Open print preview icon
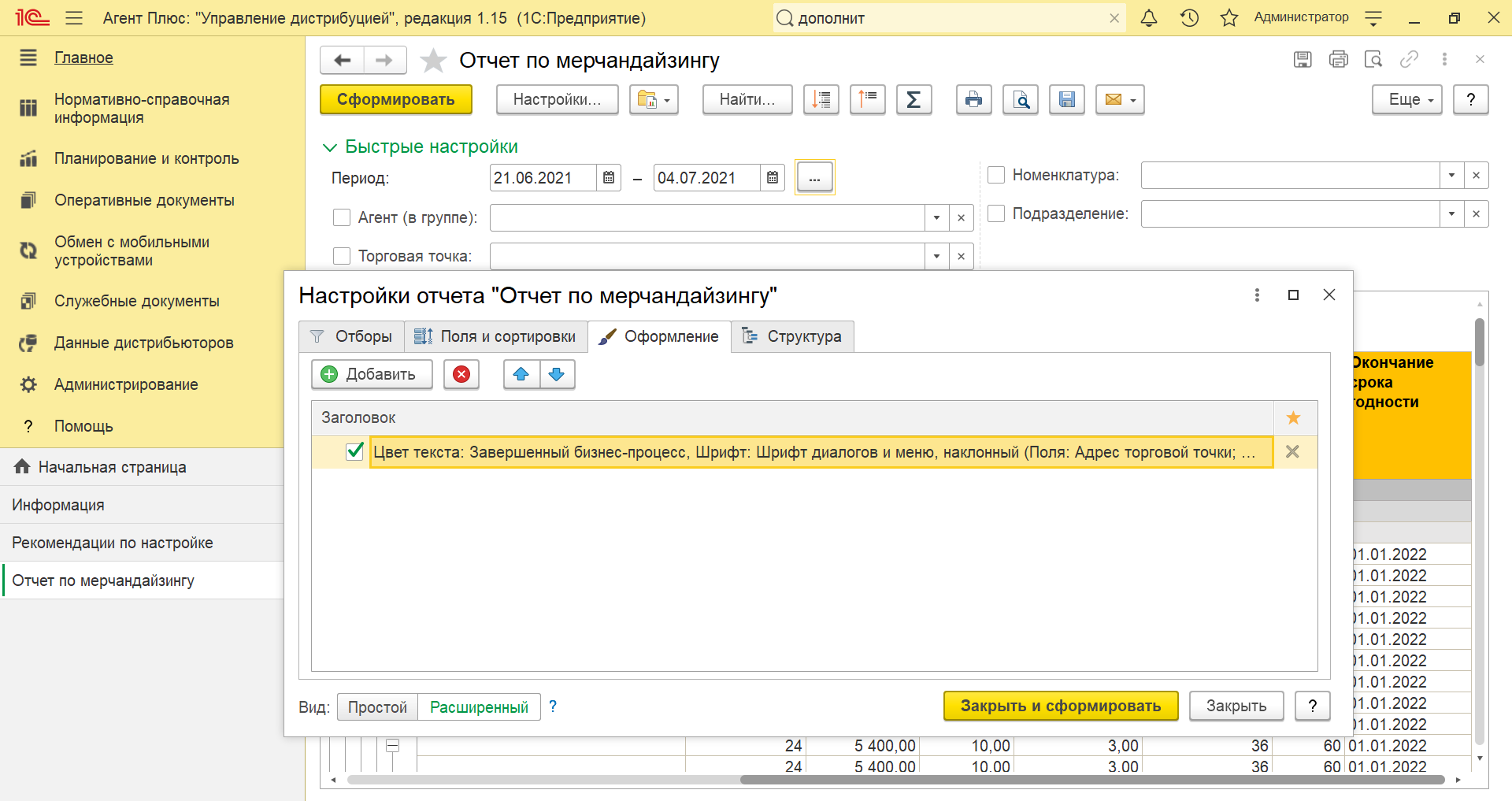 (1021, 99)
